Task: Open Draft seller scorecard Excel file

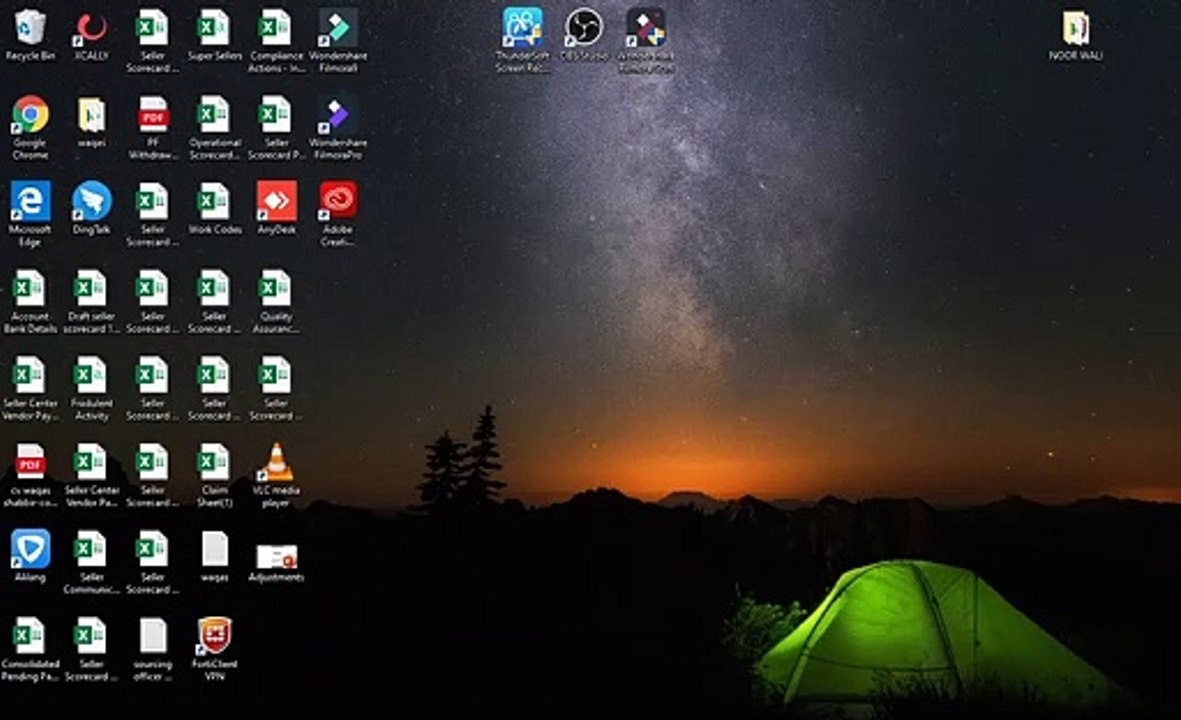Action: point(92,289)
